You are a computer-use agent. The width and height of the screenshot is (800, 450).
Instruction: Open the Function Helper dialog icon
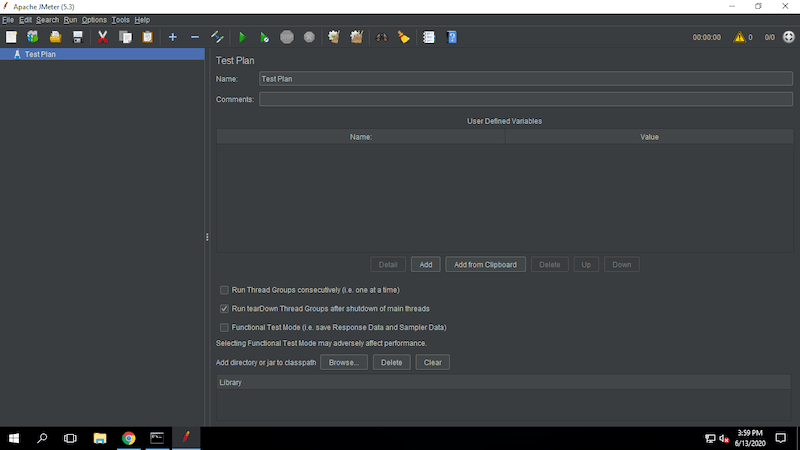[x=429, y=37]
